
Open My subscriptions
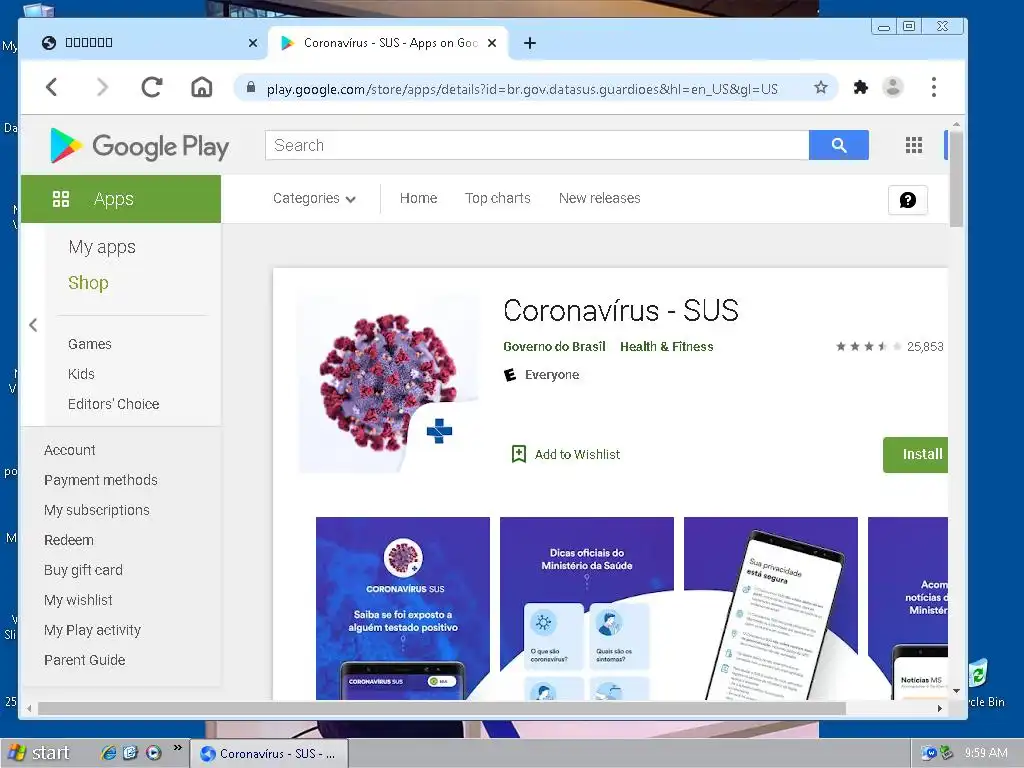[x=97, y=510]
